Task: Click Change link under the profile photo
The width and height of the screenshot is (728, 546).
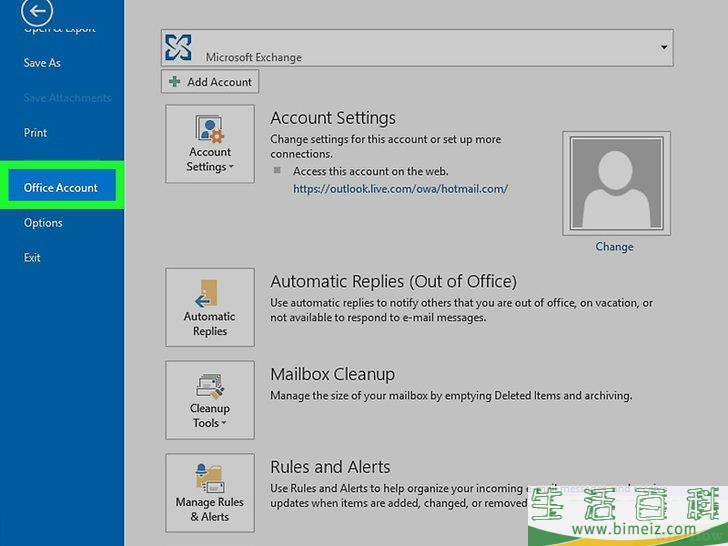Action: [614, 247]
